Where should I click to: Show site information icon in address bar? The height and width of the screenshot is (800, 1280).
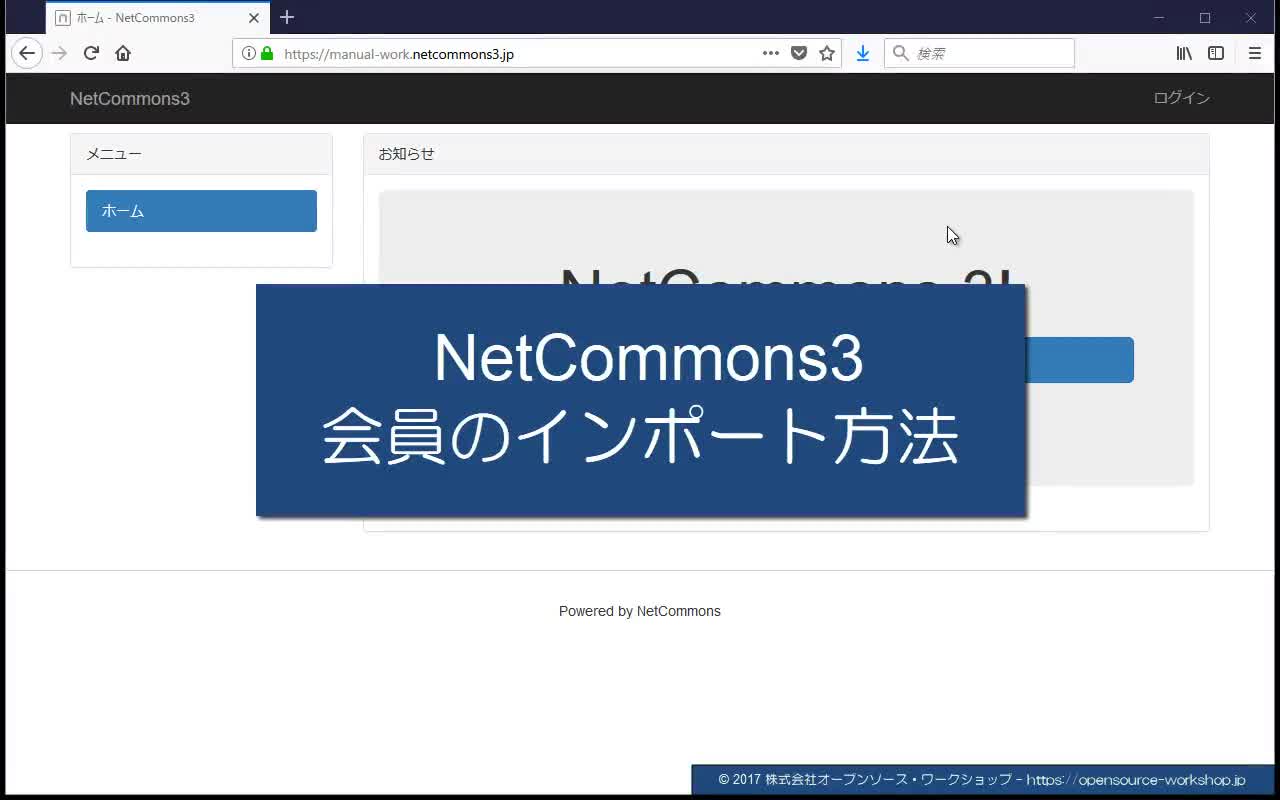pyautogui.click(x=248, y=53)
